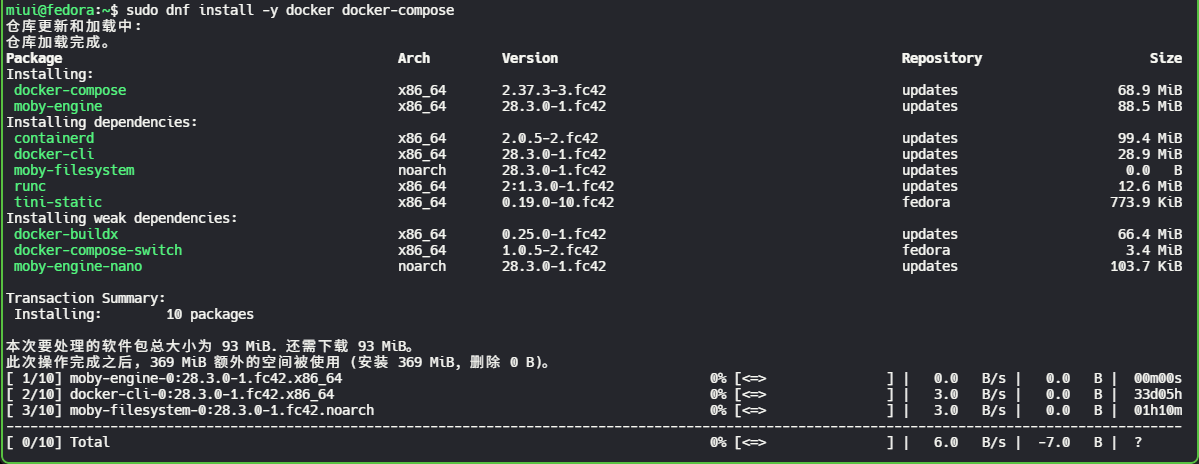Click docker-compose-switch package name
1199x464 pixels.
click(x=98, y=250)
